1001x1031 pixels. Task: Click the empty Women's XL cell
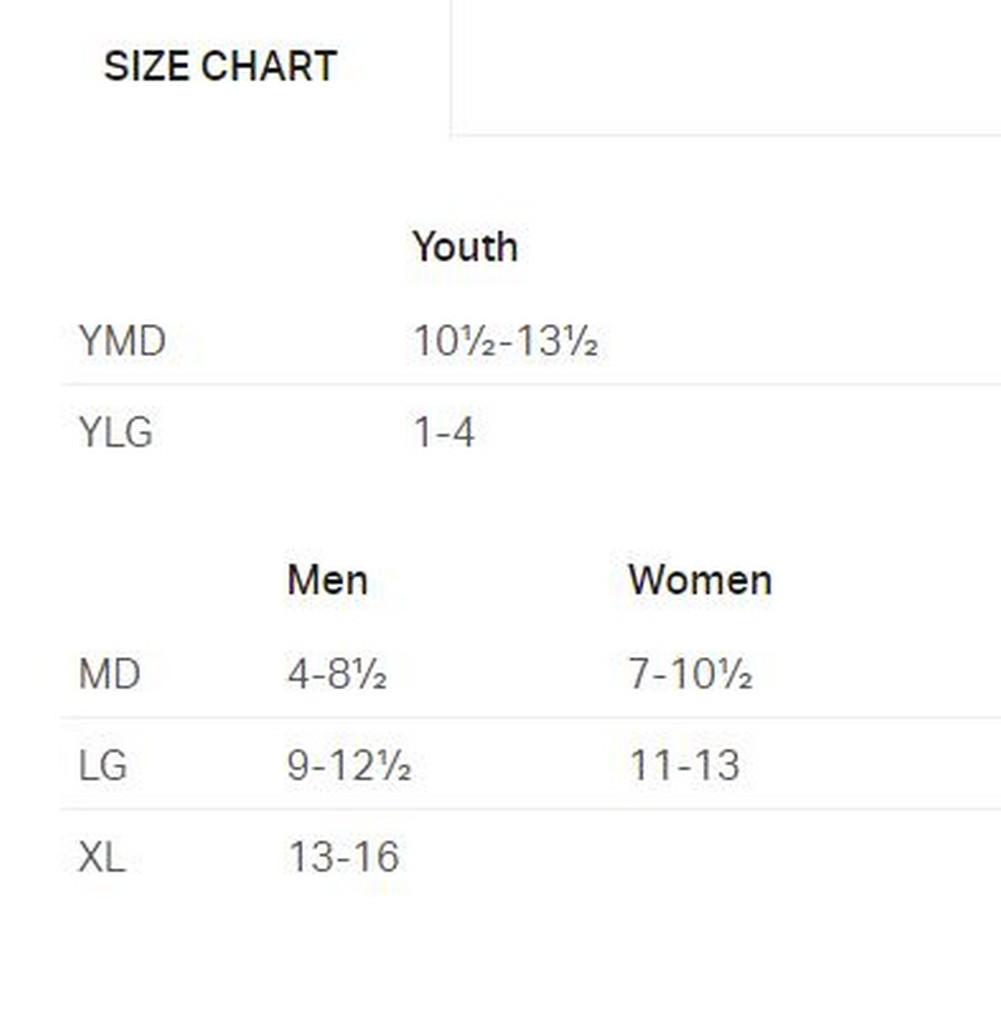click(700, 857)
